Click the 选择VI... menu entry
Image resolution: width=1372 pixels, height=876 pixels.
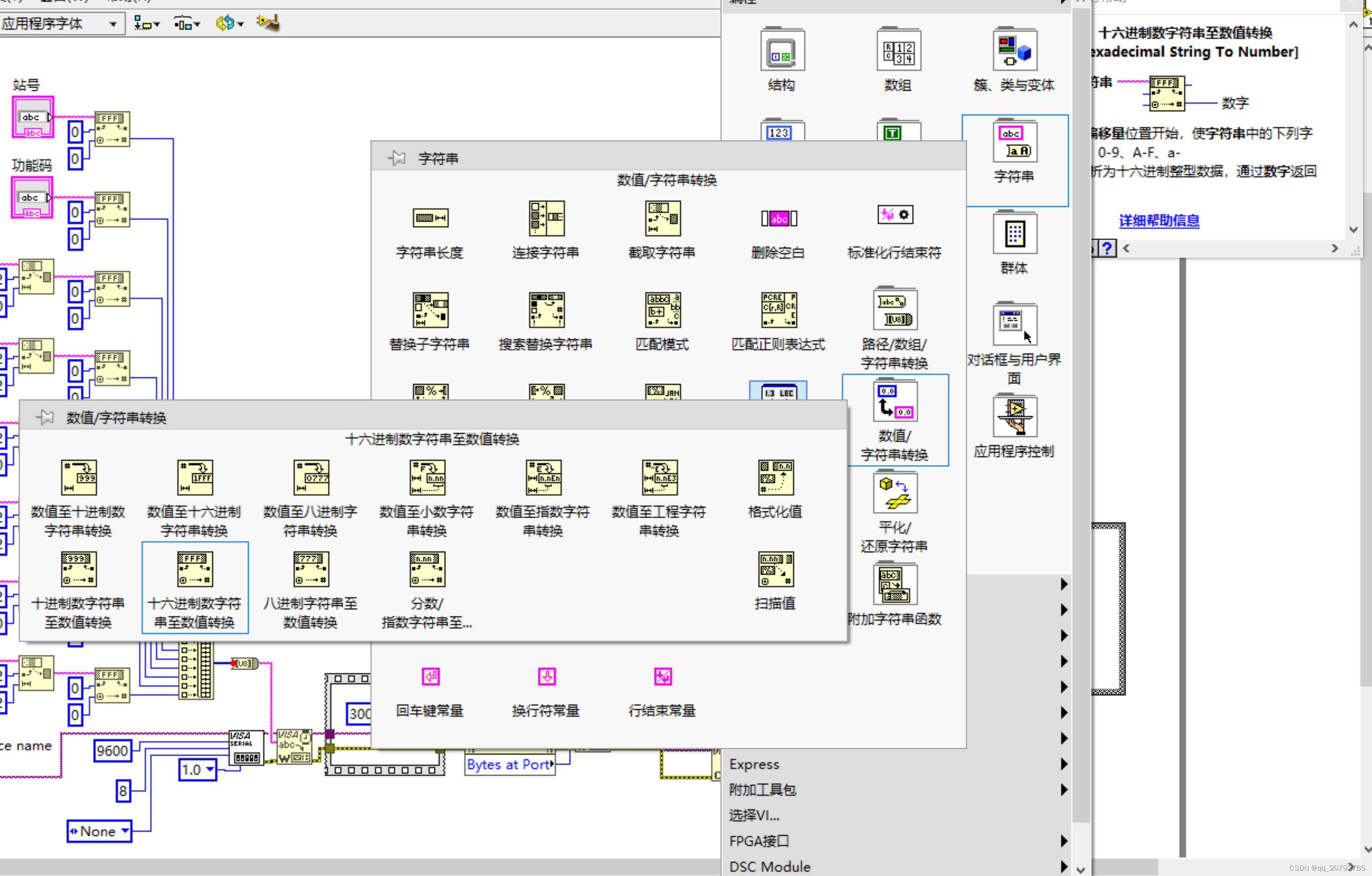(753, 815)
